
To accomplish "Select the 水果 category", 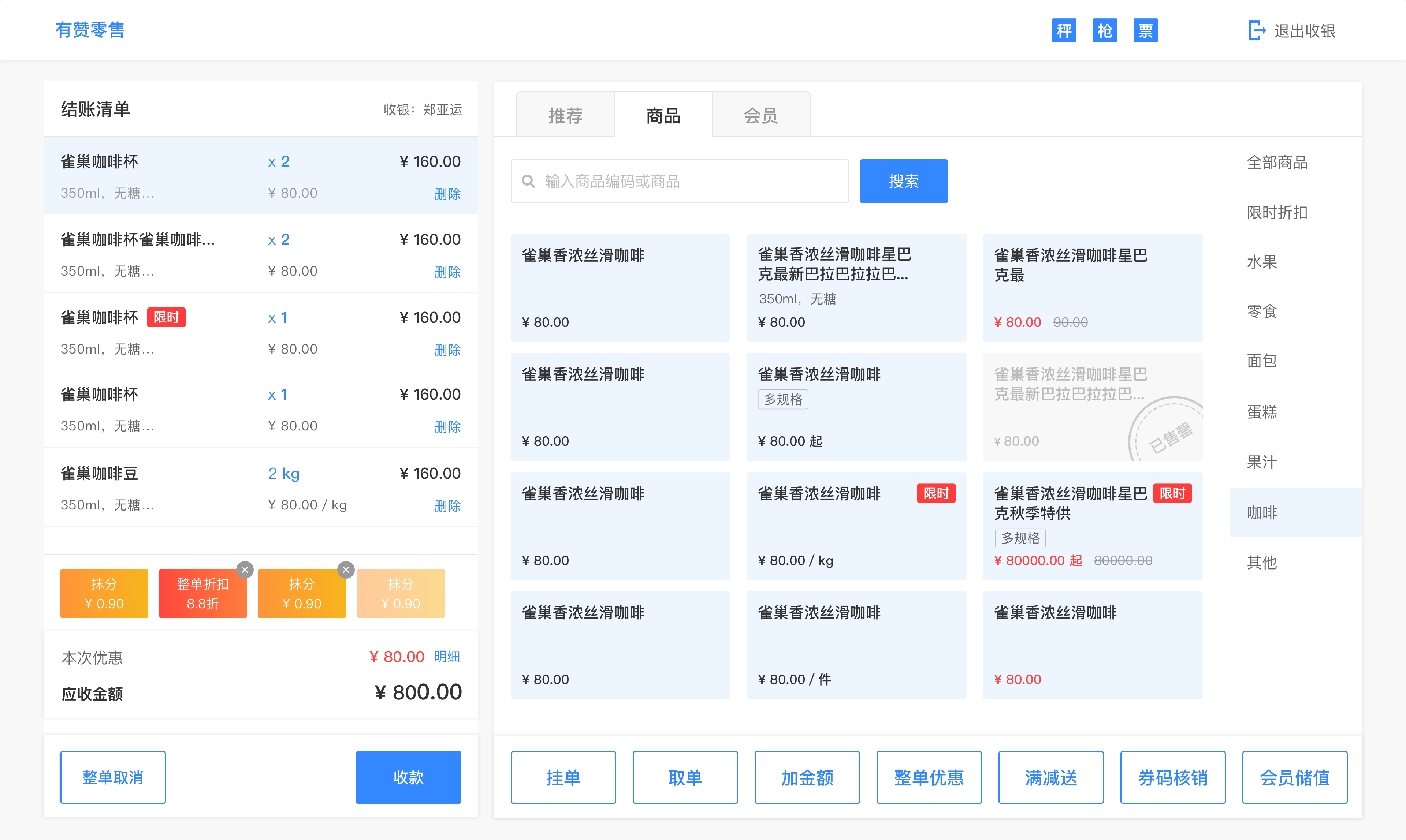I will click(x=1262, y=261).
